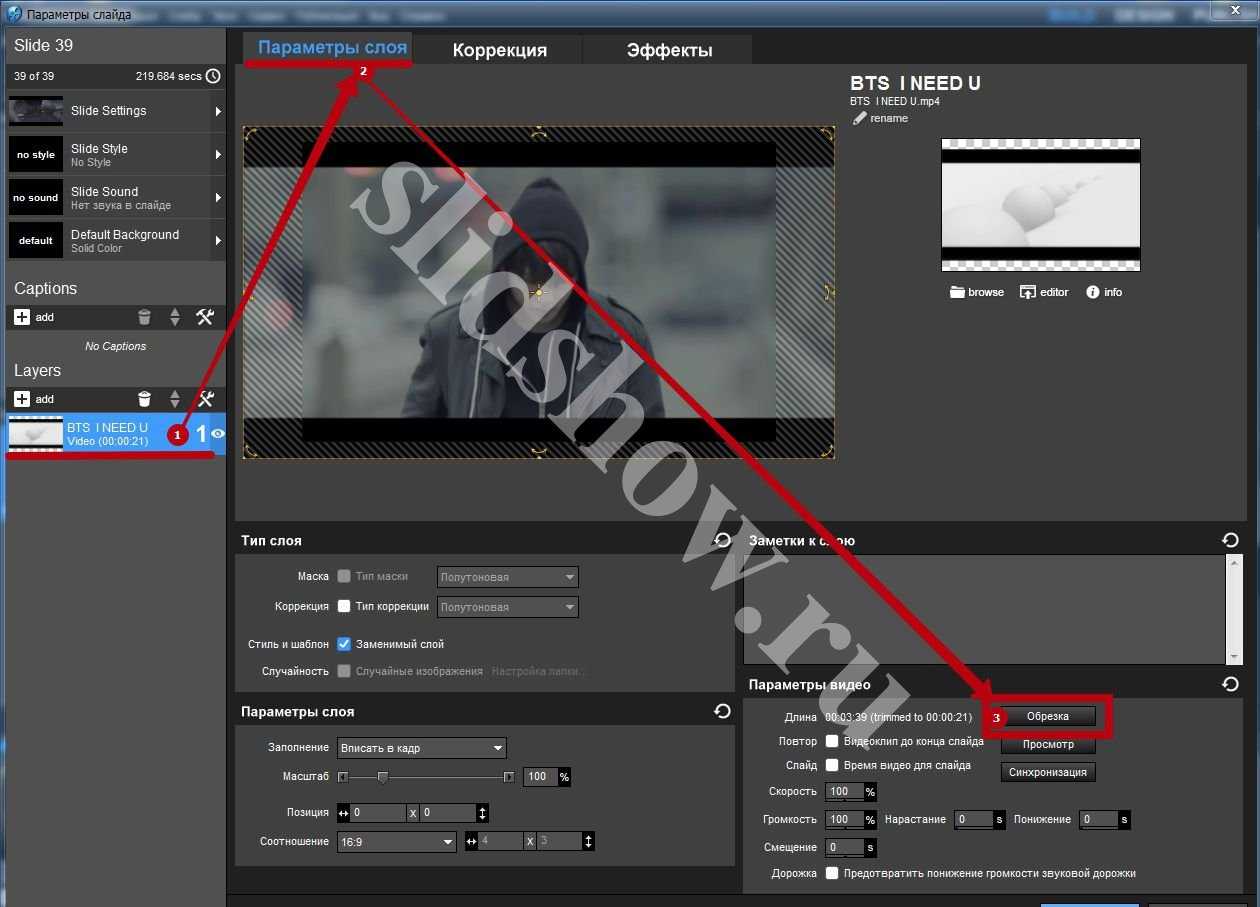Open Layers tools wrench icon
Screen dimensions: 1260x907
click(205, 399)
